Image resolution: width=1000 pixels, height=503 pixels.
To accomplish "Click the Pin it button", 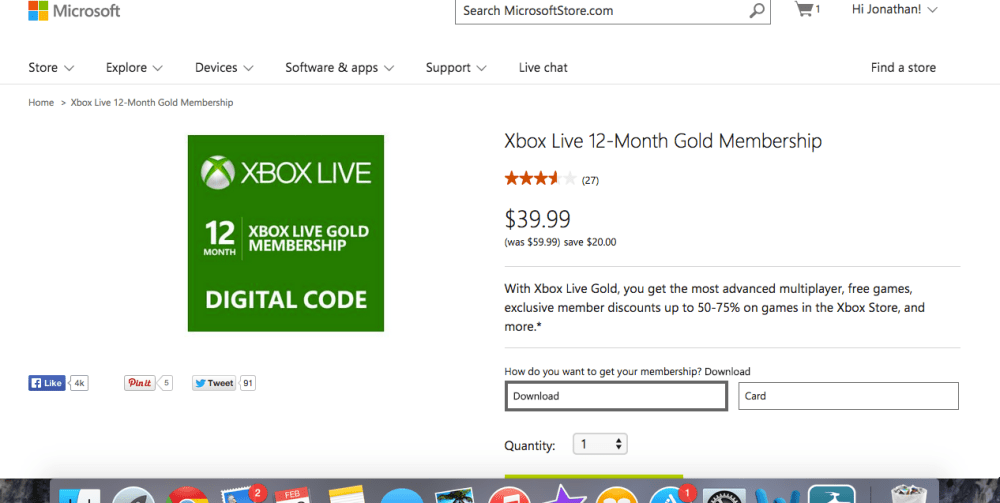I will (139, 383).
